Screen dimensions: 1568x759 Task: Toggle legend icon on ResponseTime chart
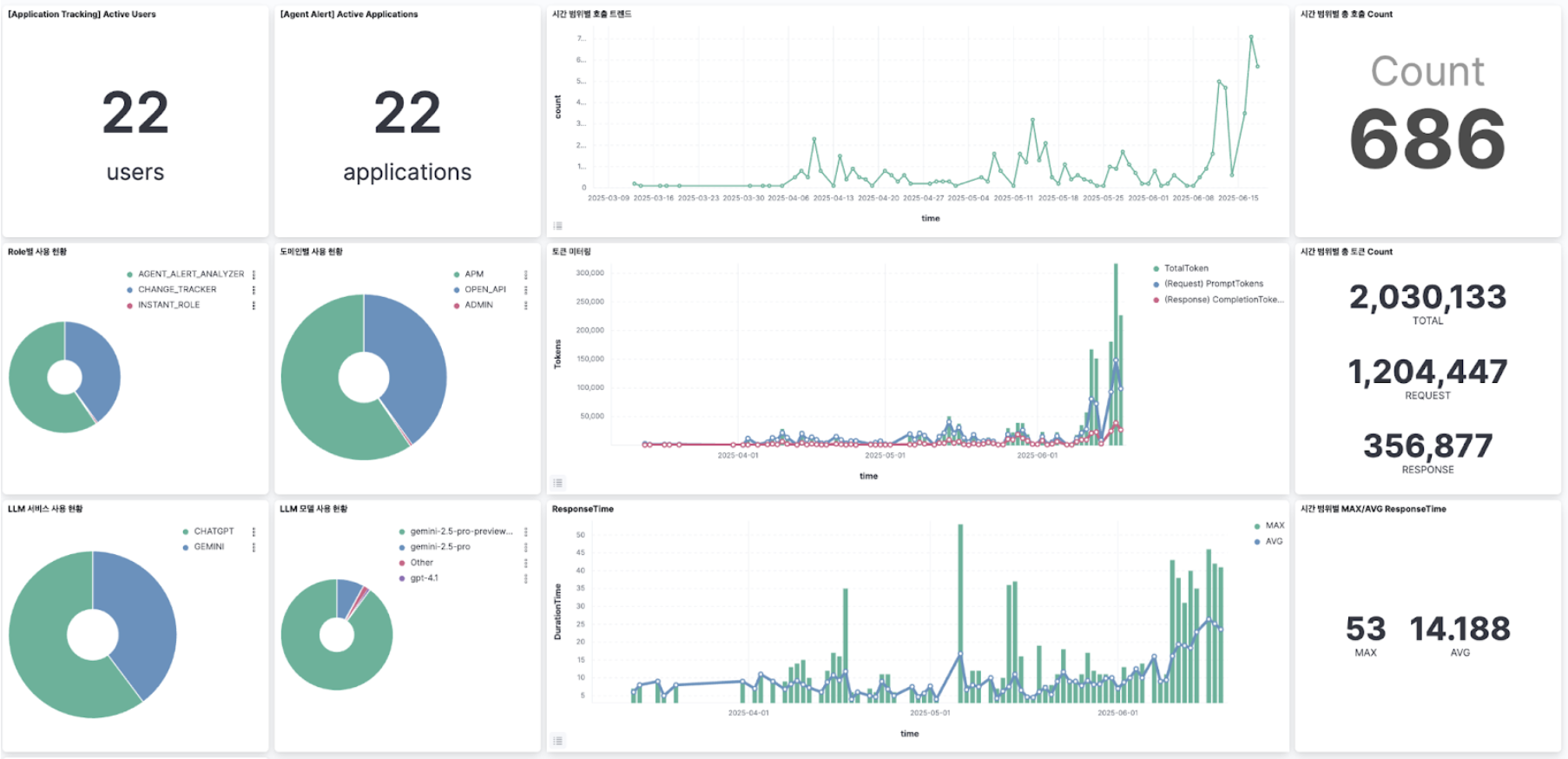(558, 741)
